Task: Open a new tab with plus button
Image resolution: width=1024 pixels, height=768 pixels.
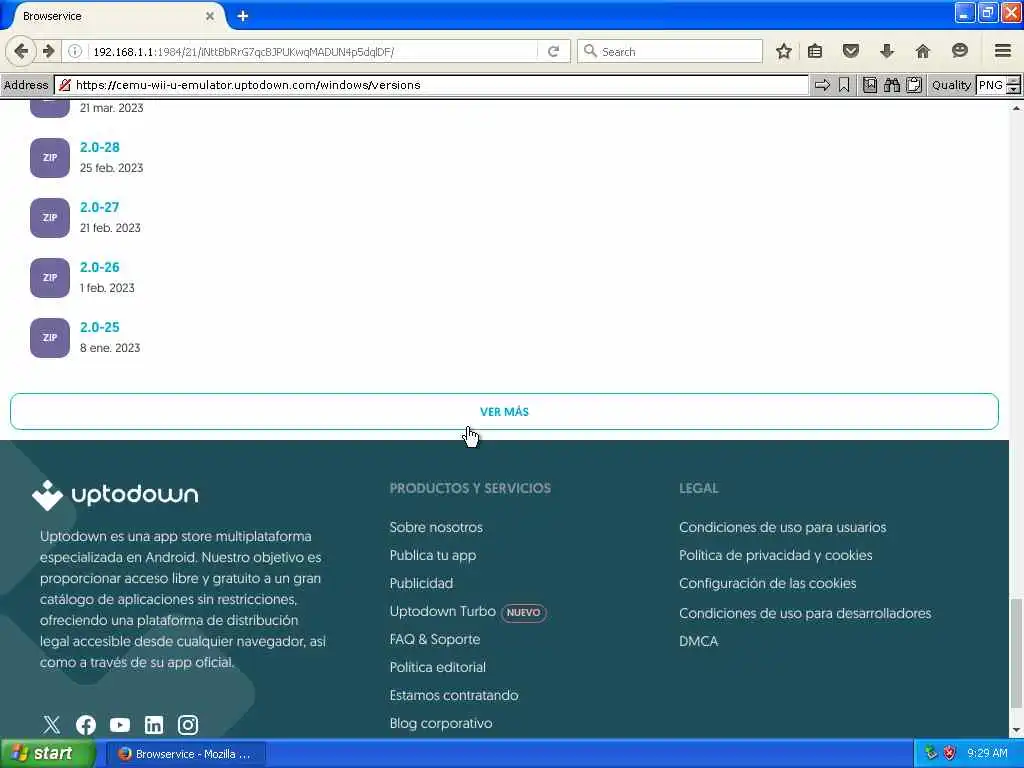Action: point(242,16)
